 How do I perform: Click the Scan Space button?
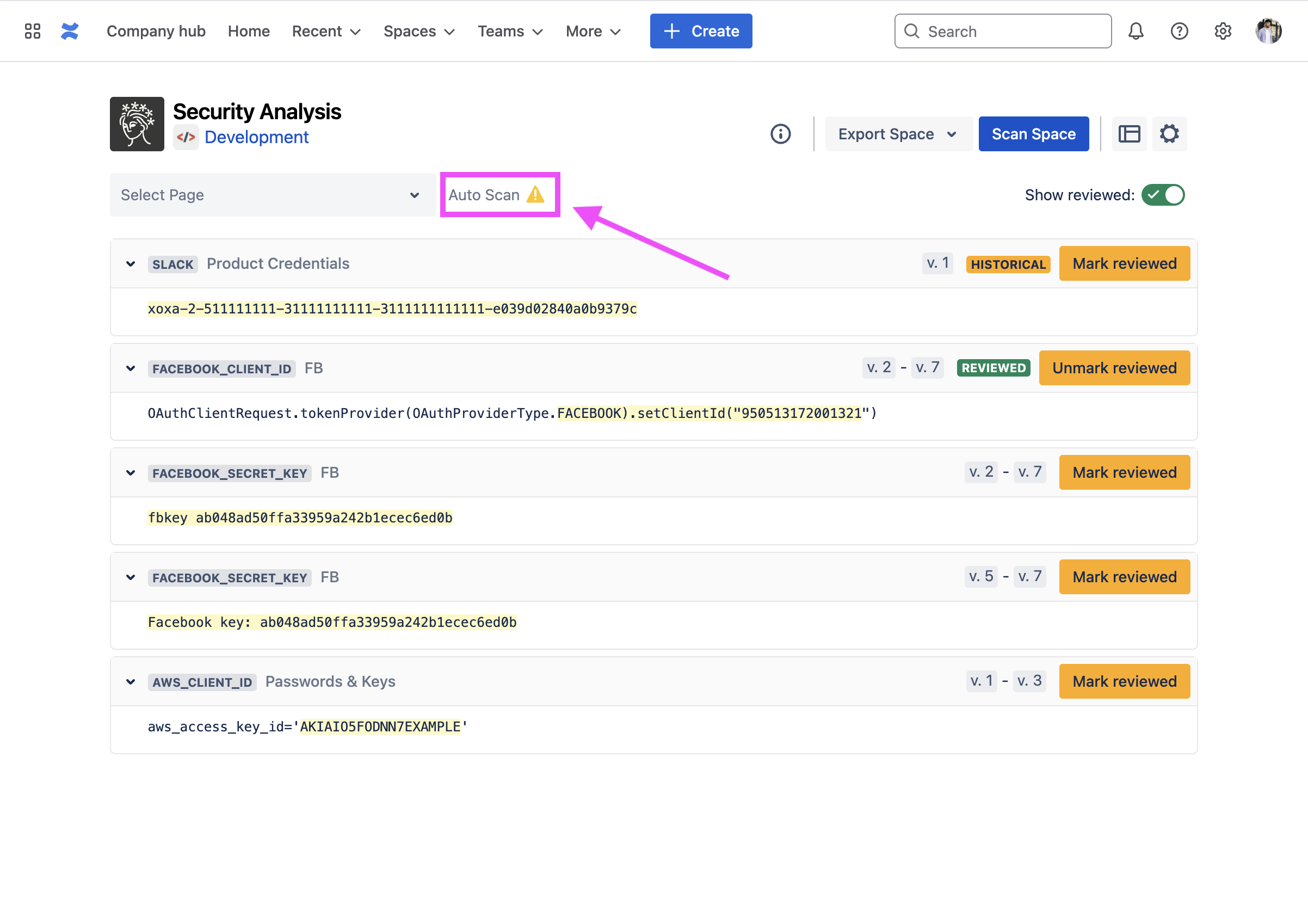coord(1033,134)
